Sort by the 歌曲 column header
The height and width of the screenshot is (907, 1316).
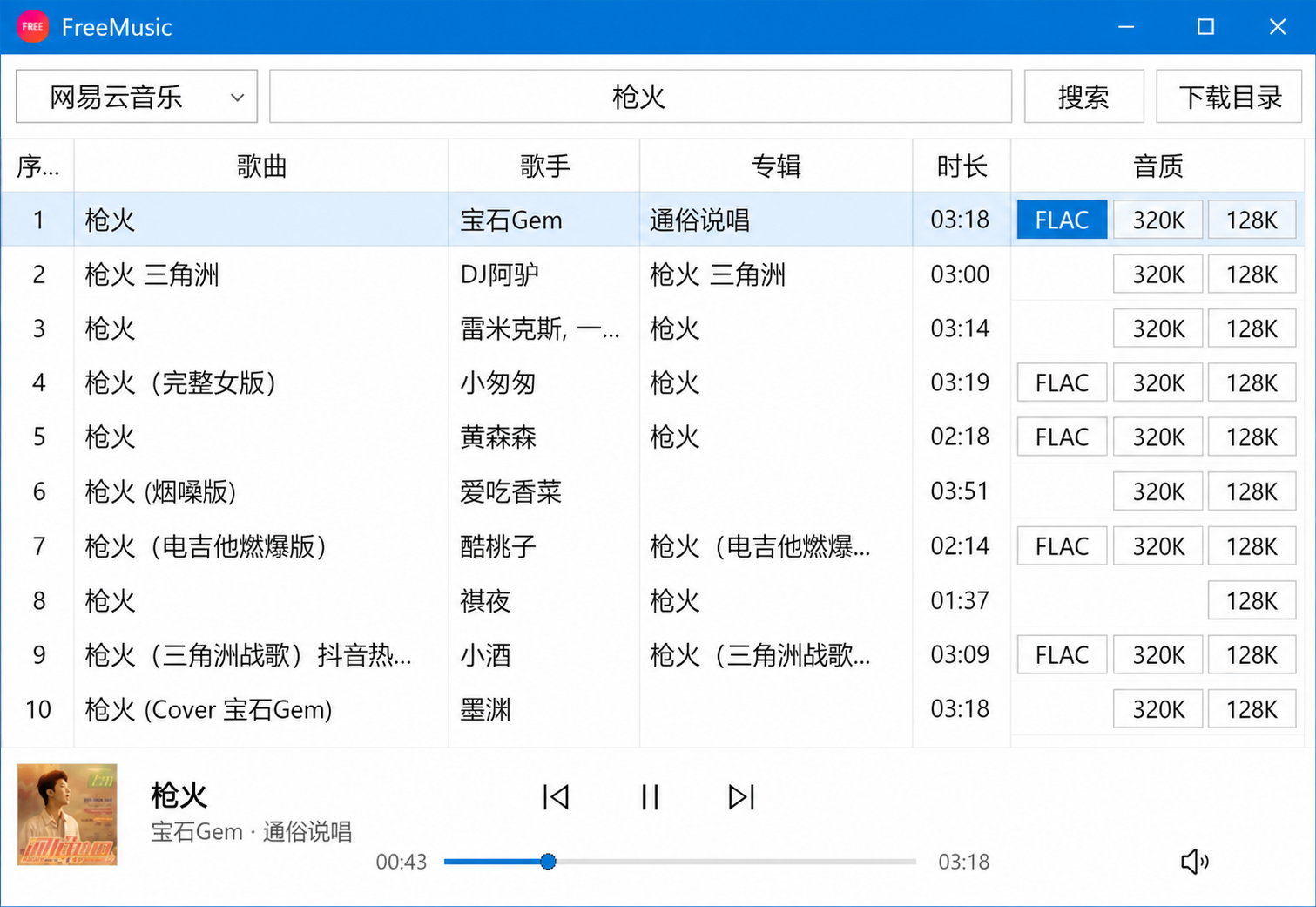coord(261,166)
